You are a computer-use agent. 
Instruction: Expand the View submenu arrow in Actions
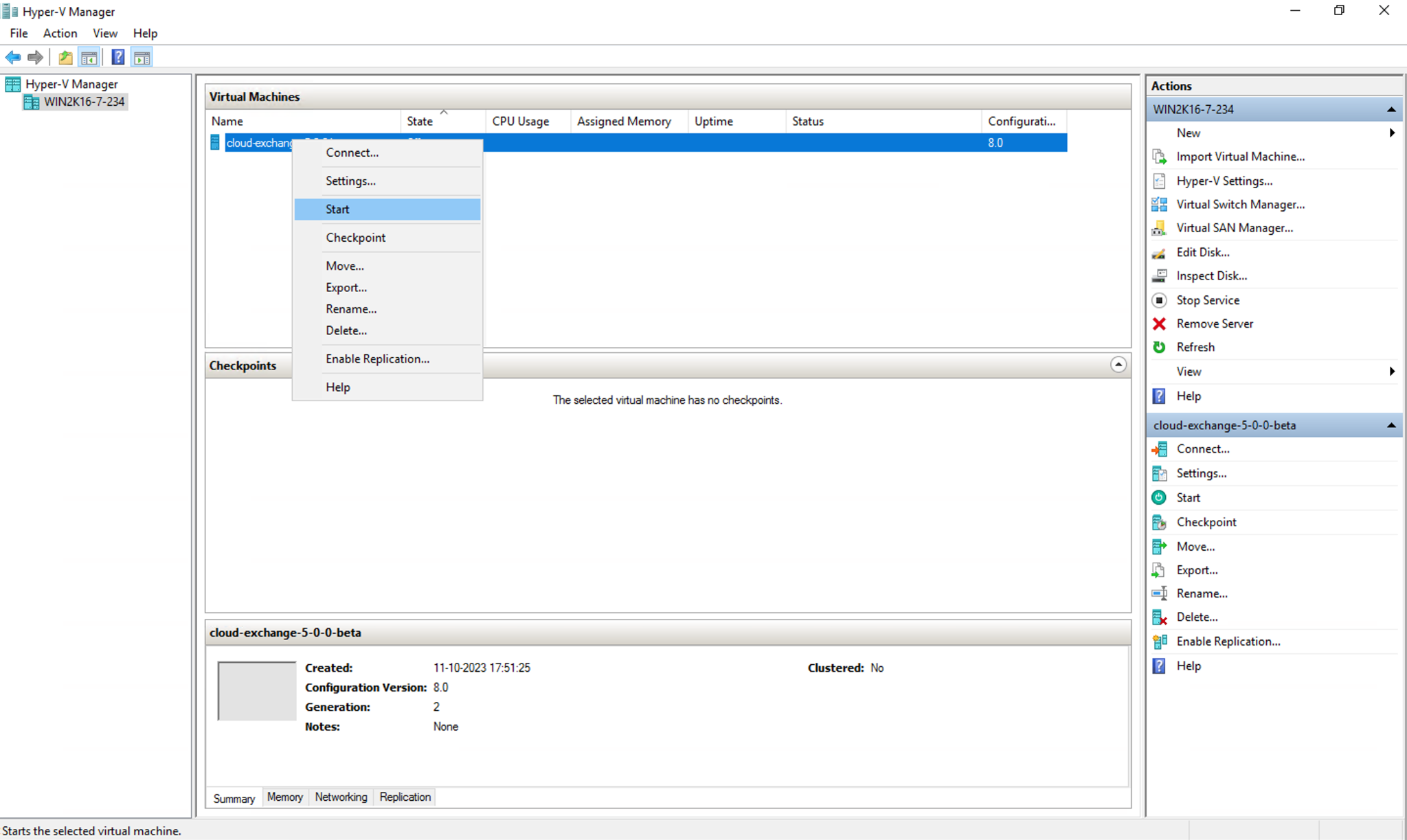click(x=1392, y=372)
